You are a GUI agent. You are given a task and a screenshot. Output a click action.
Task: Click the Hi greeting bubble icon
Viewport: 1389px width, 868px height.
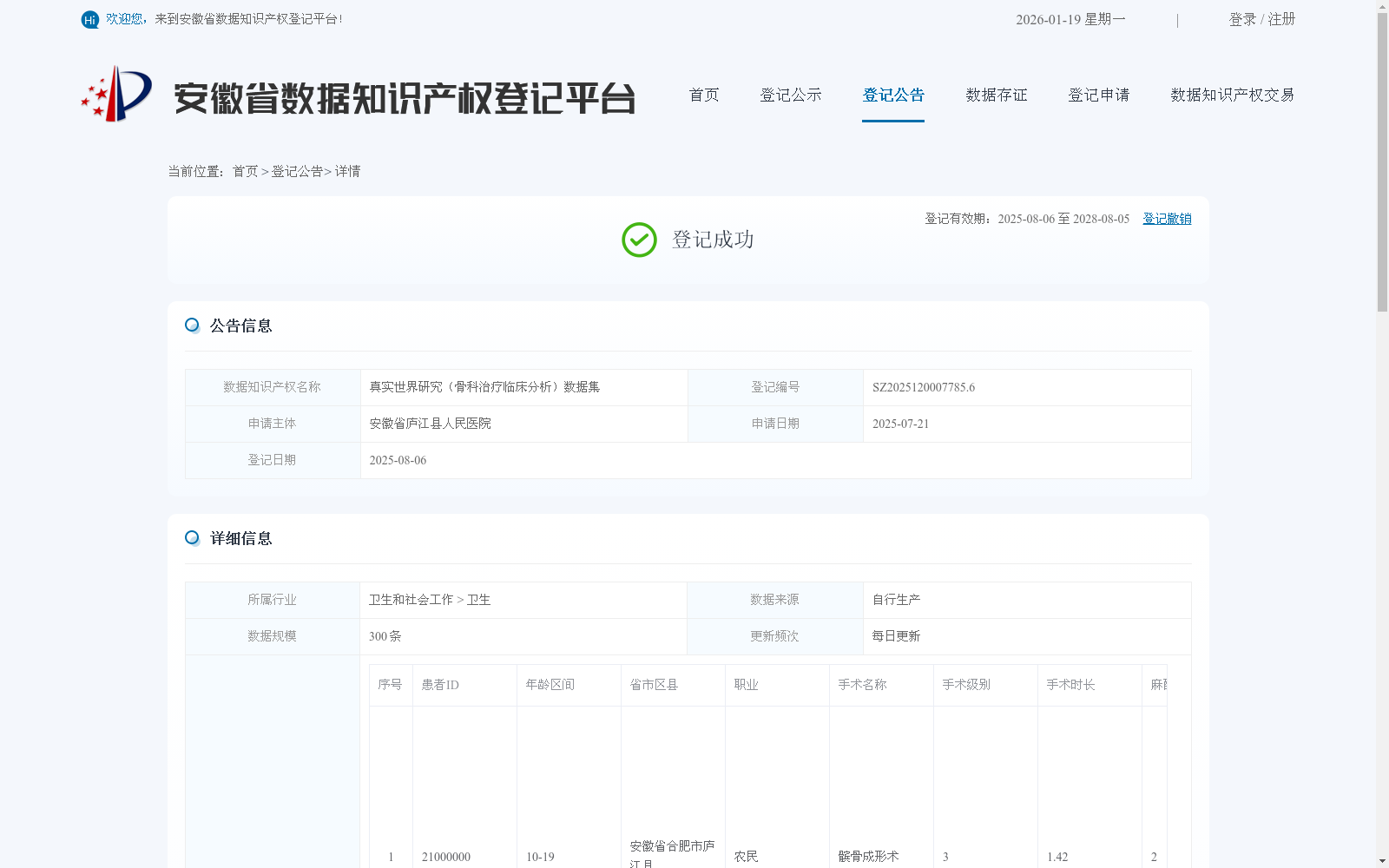pyautogui.click(x=90, y=19)
